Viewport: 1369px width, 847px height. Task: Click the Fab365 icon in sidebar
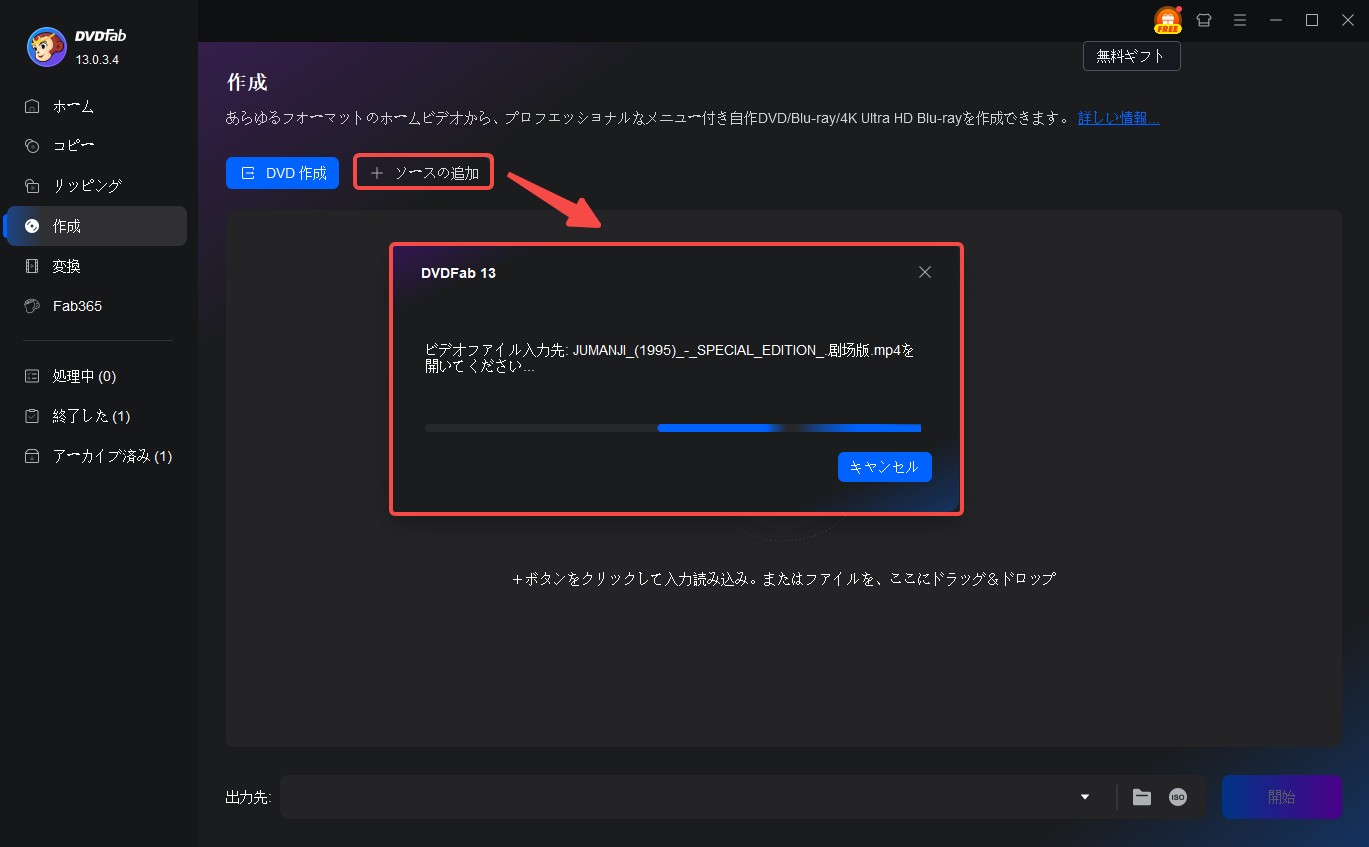pyautogui.click(x=33, y=306)
